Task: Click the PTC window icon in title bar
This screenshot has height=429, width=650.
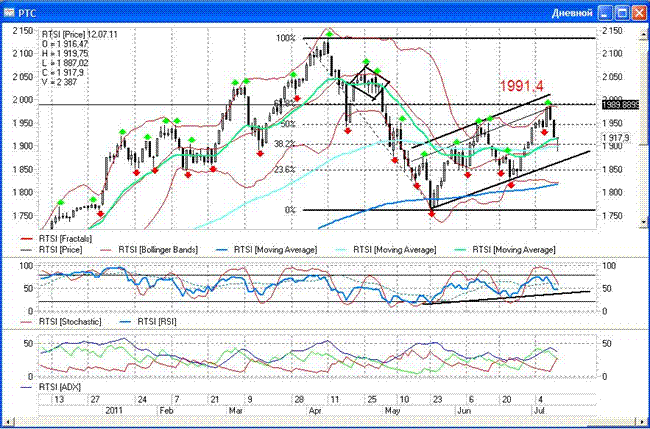Action: tap(9, 13)
